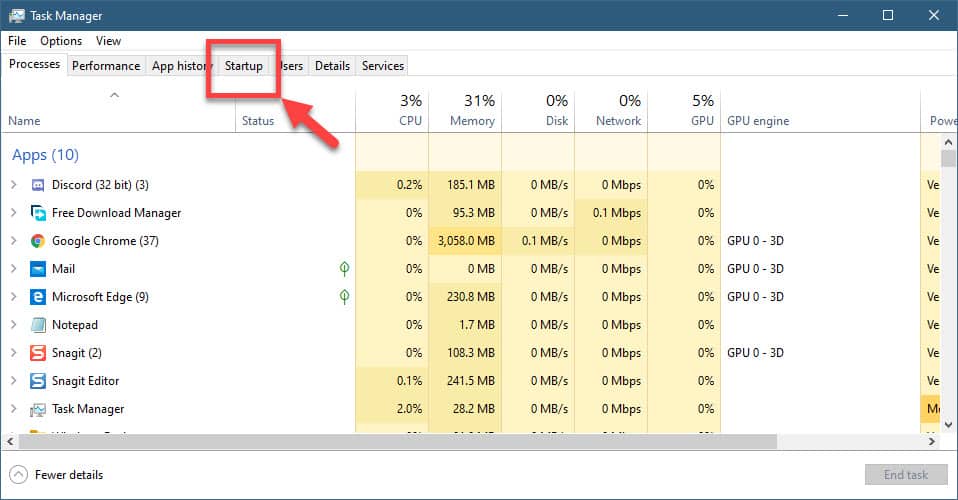This screenshot has width=958, height=500.
Task: Click the Discord app icon
Action: 38,185
